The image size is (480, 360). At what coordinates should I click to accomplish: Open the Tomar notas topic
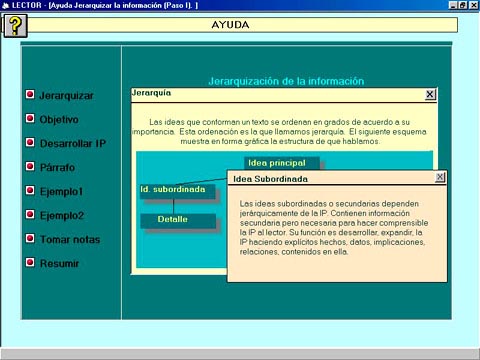pos(70,239)
